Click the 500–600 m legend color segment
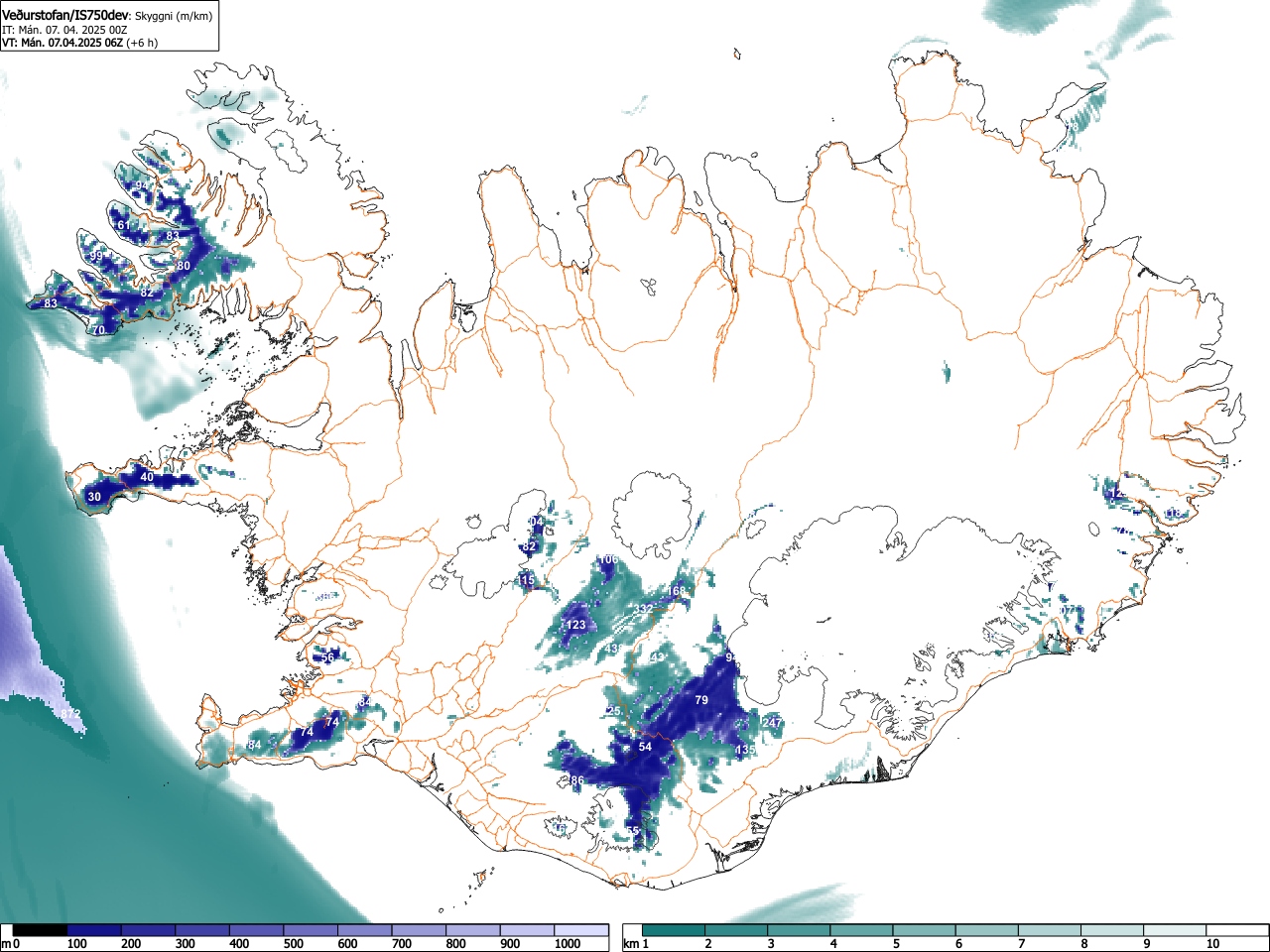Image resolution: width=1270 pixels, height=952 pixels. 311,930
